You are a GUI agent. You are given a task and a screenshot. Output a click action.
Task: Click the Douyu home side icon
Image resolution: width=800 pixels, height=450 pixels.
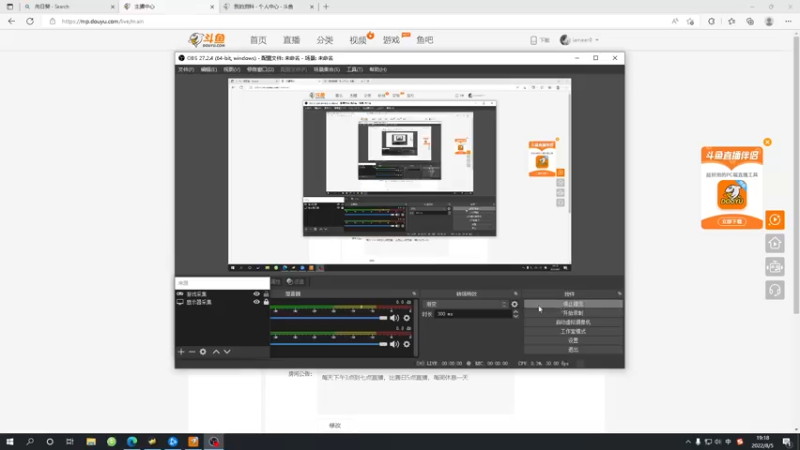pos(774,243)
